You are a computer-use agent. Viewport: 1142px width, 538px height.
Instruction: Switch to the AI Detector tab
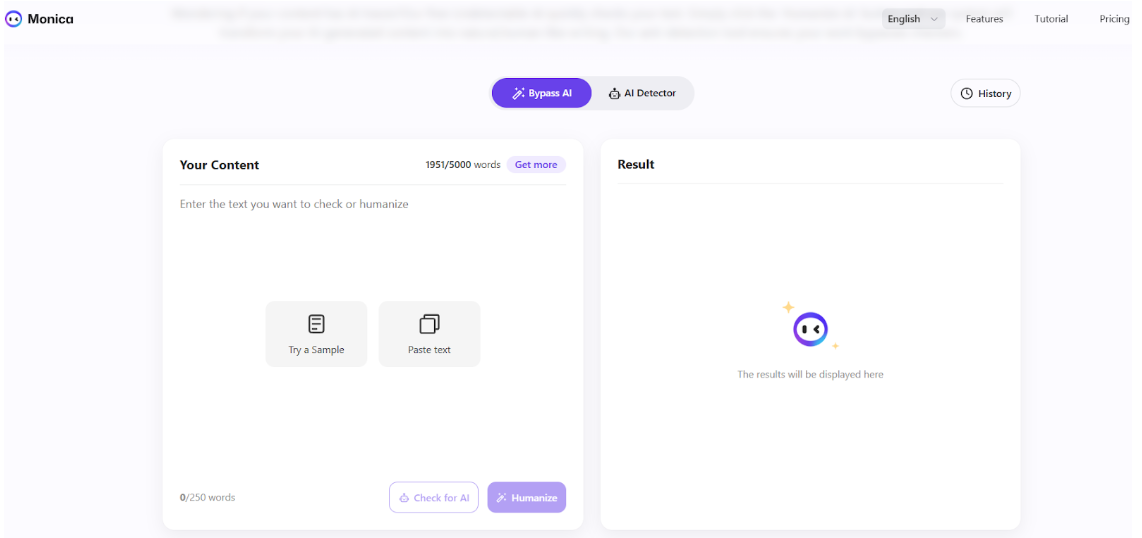642,93
